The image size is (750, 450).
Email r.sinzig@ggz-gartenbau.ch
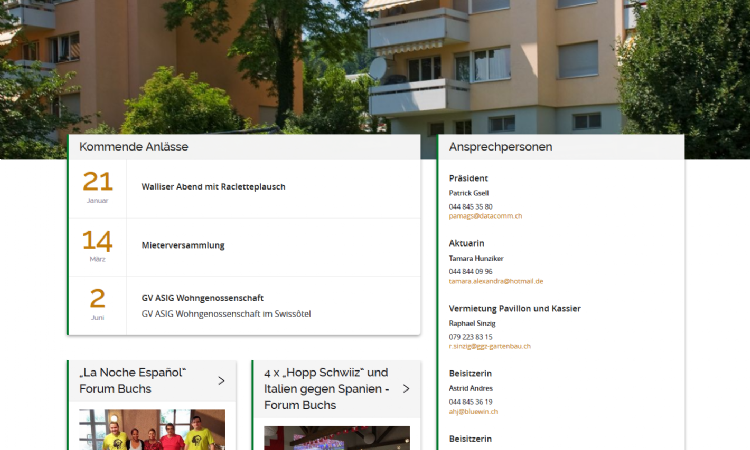(x=489, y=346)
